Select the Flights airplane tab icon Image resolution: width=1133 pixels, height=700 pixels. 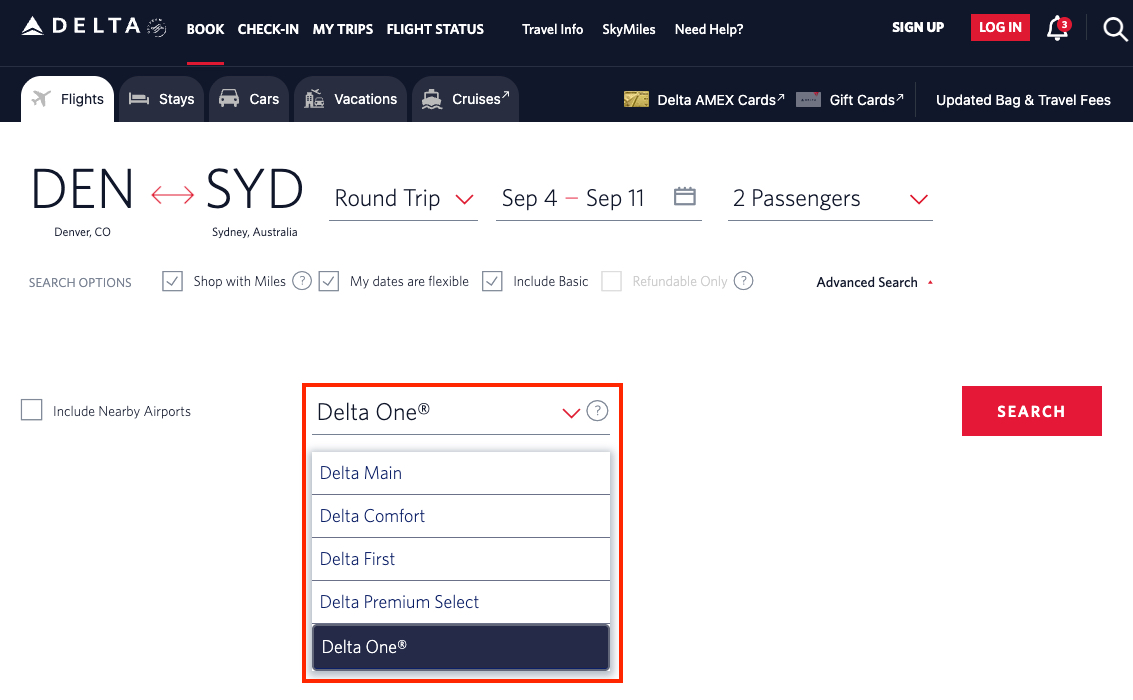point(38,97)
